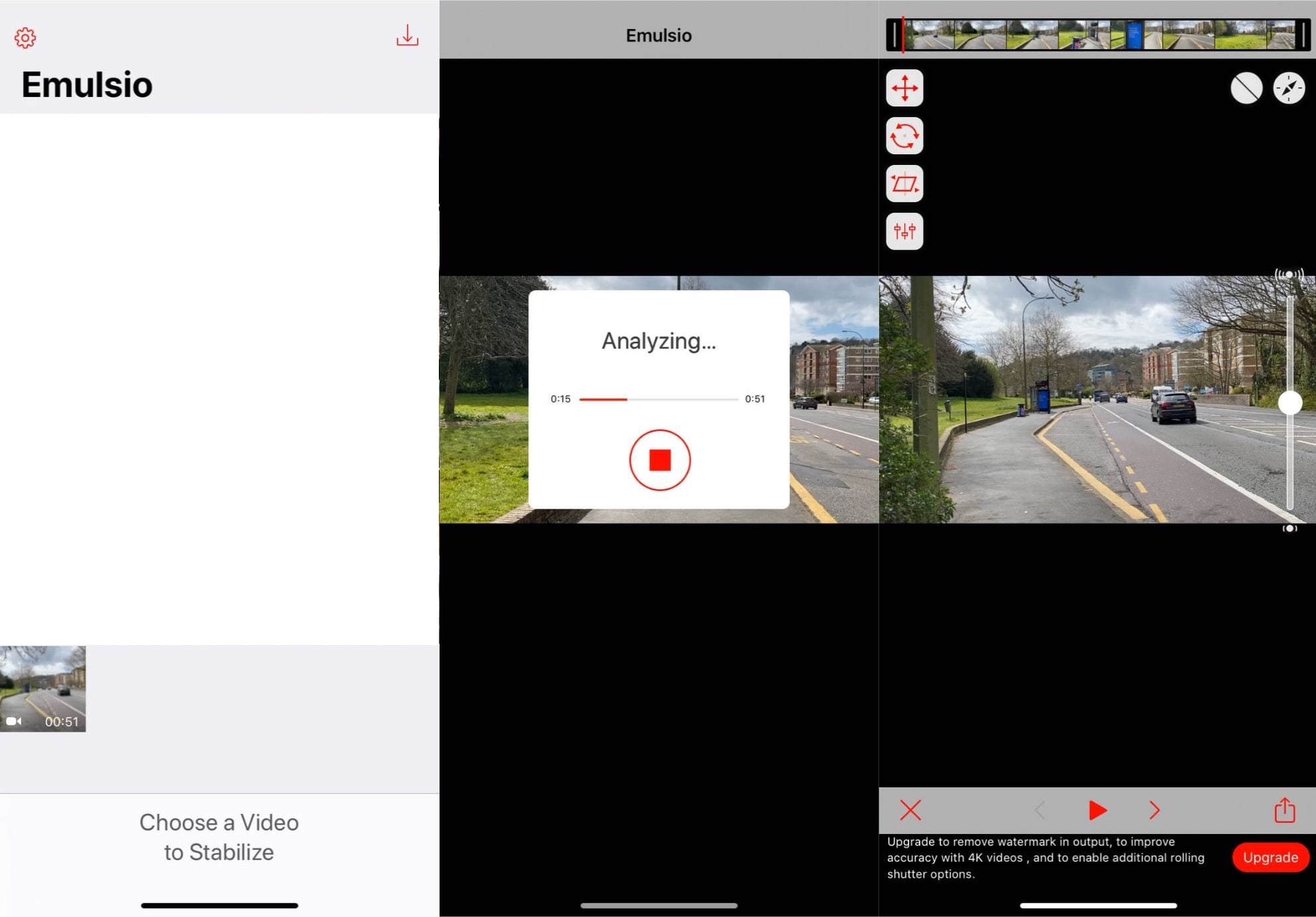The image size is (1316, 917).
Task: Select the 00:51 video thumbnail
Action: point(43,688)
